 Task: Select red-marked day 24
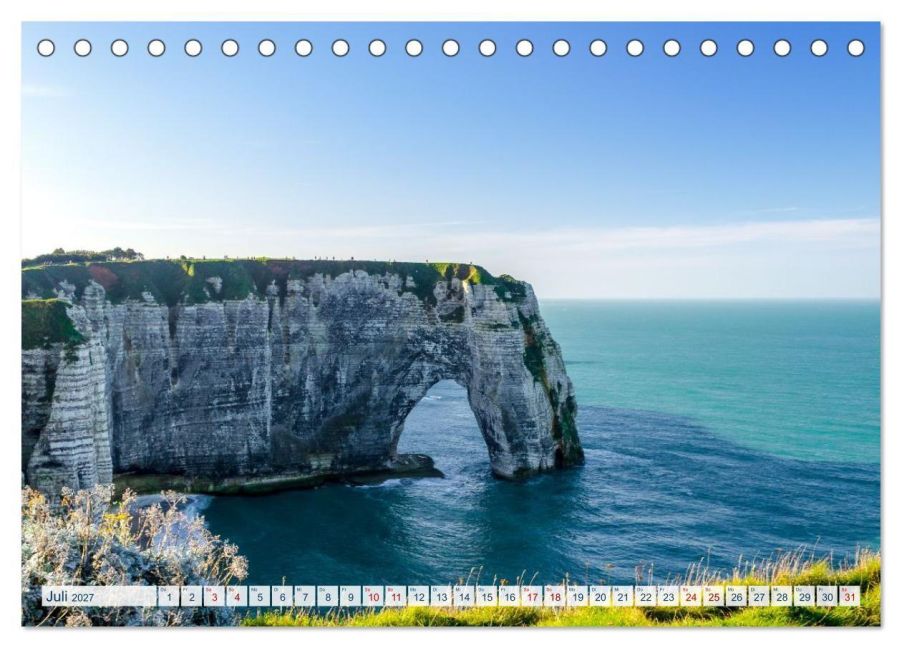coord(691,596)
